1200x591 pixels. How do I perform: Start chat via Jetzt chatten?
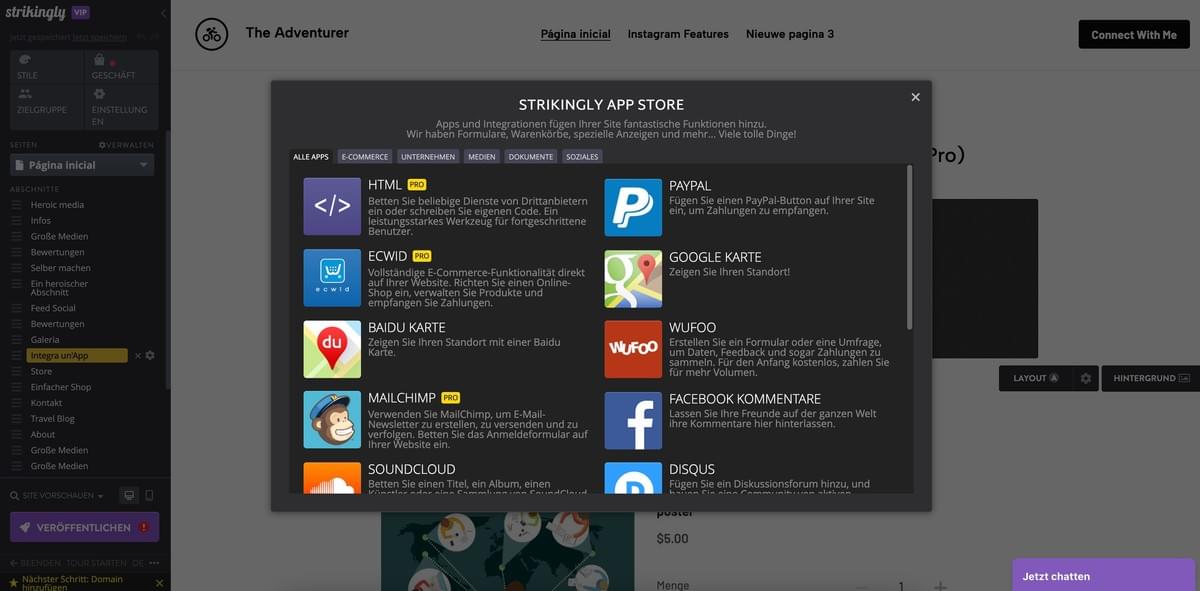point(1106,576)
